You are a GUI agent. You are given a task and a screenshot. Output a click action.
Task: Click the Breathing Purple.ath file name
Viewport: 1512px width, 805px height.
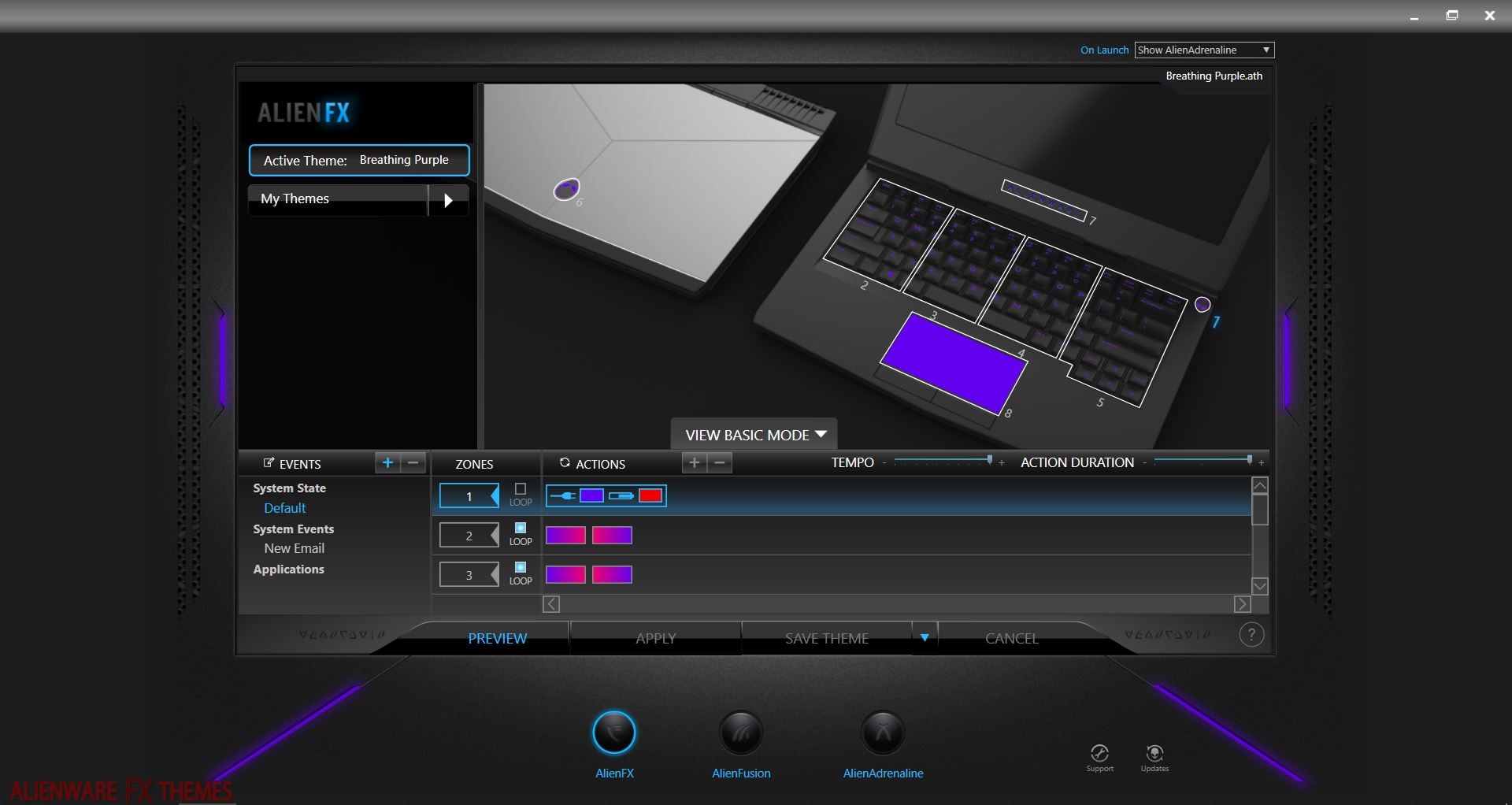pos(1214,76)
